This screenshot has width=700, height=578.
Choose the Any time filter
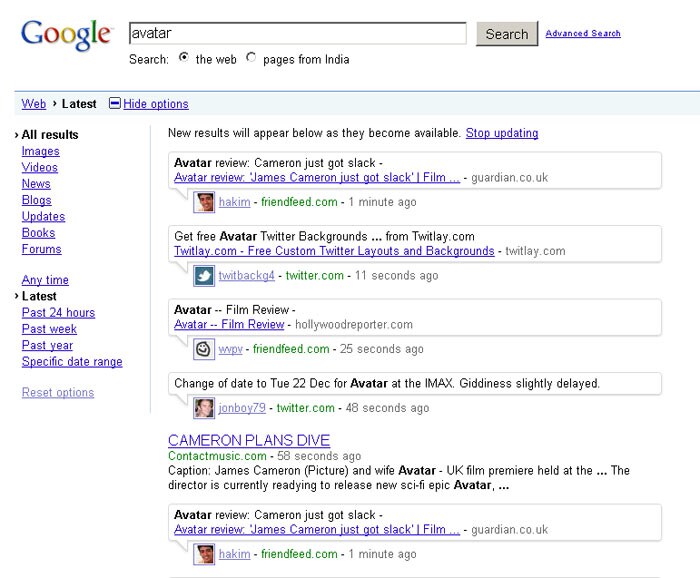(45, 280)
